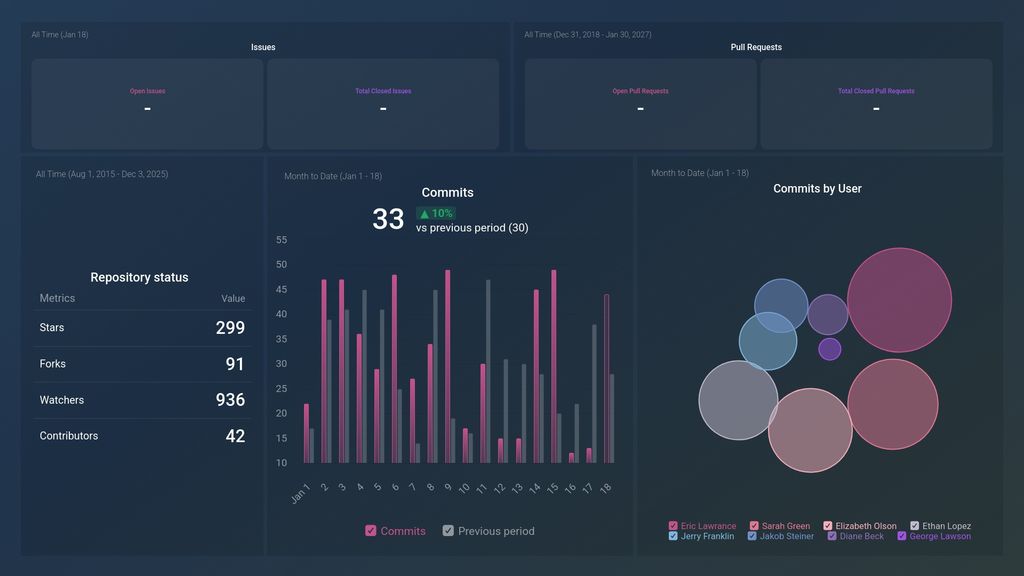Click the Open Pull Requests card
Viewport: 1024px width, 576px height.
(x=641, y=104)
